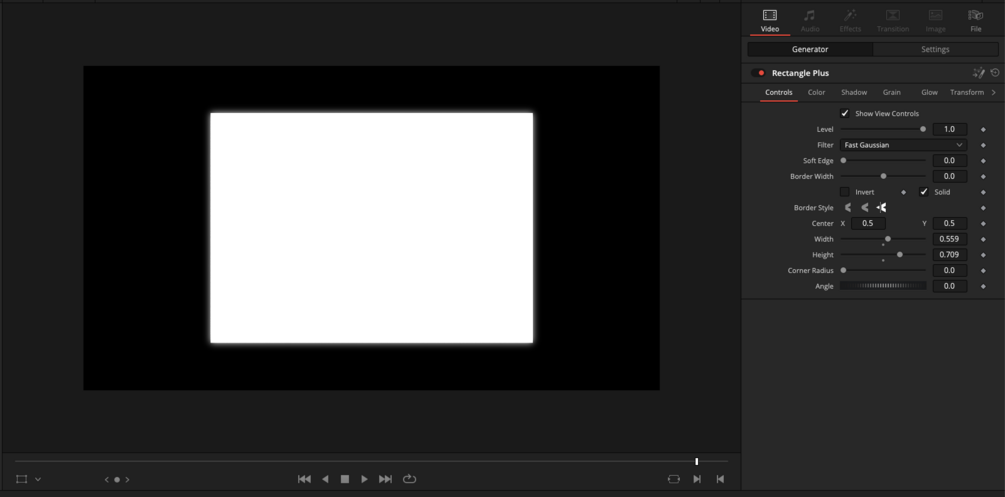Click the viewer Transform overlay icon
Image resolution: width=1005 pixels, height=497 pixels.
tap(22, 479)
